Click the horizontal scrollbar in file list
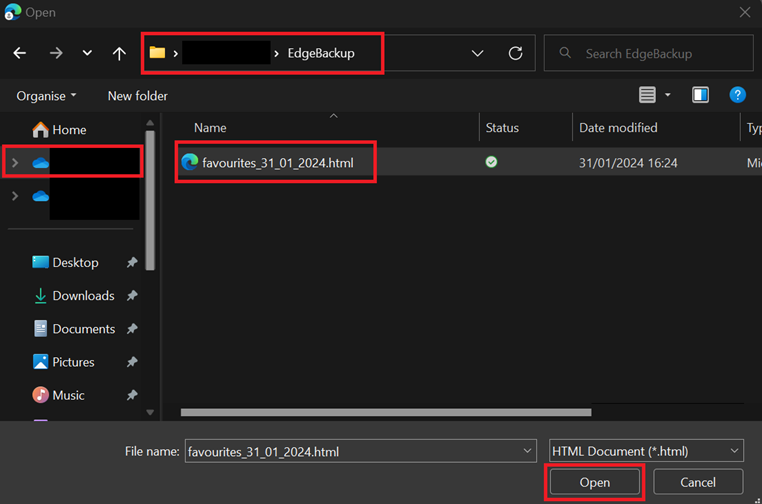Screen dimensions: 762x504 pyautogui.click(x=385, y=412)
